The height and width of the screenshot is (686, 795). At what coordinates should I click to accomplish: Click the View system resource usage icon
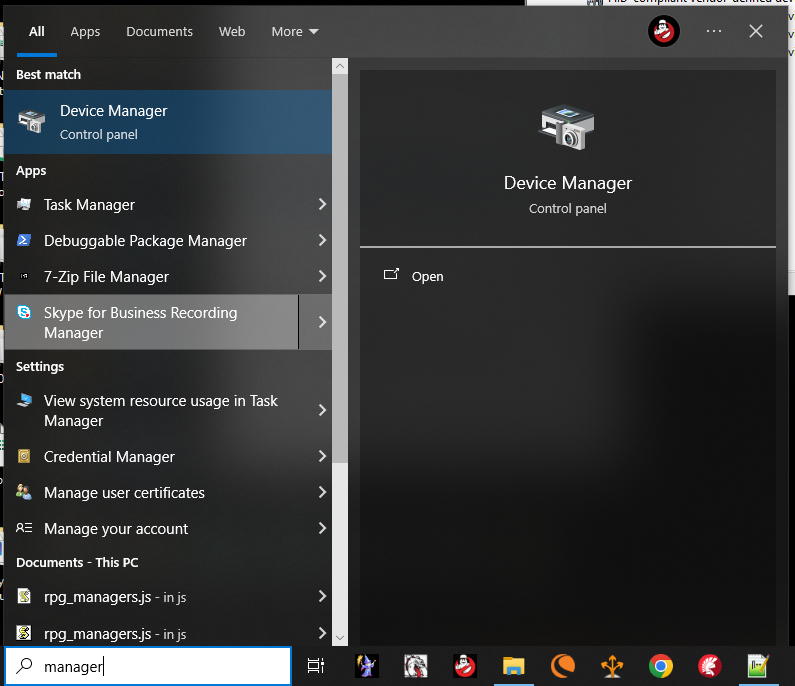[x=24, y=400]
